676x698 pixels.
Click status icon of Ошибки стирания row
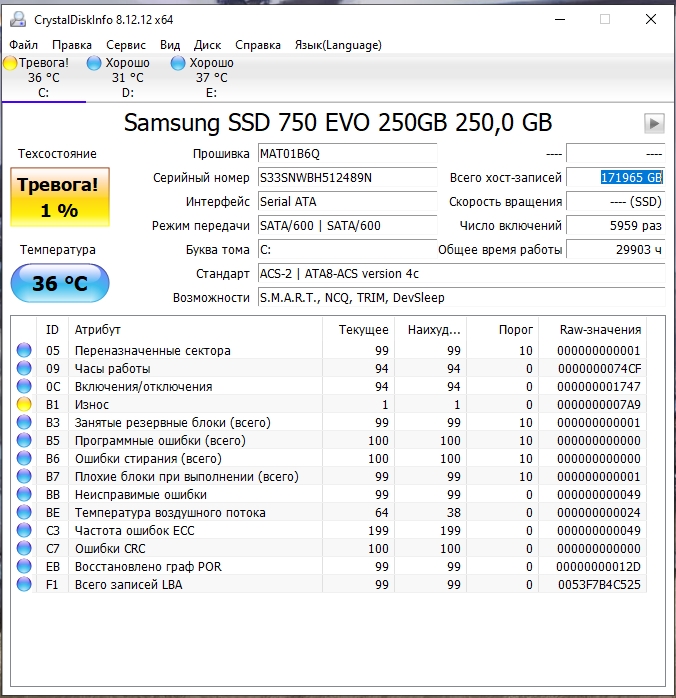click(x=24, y=459)
